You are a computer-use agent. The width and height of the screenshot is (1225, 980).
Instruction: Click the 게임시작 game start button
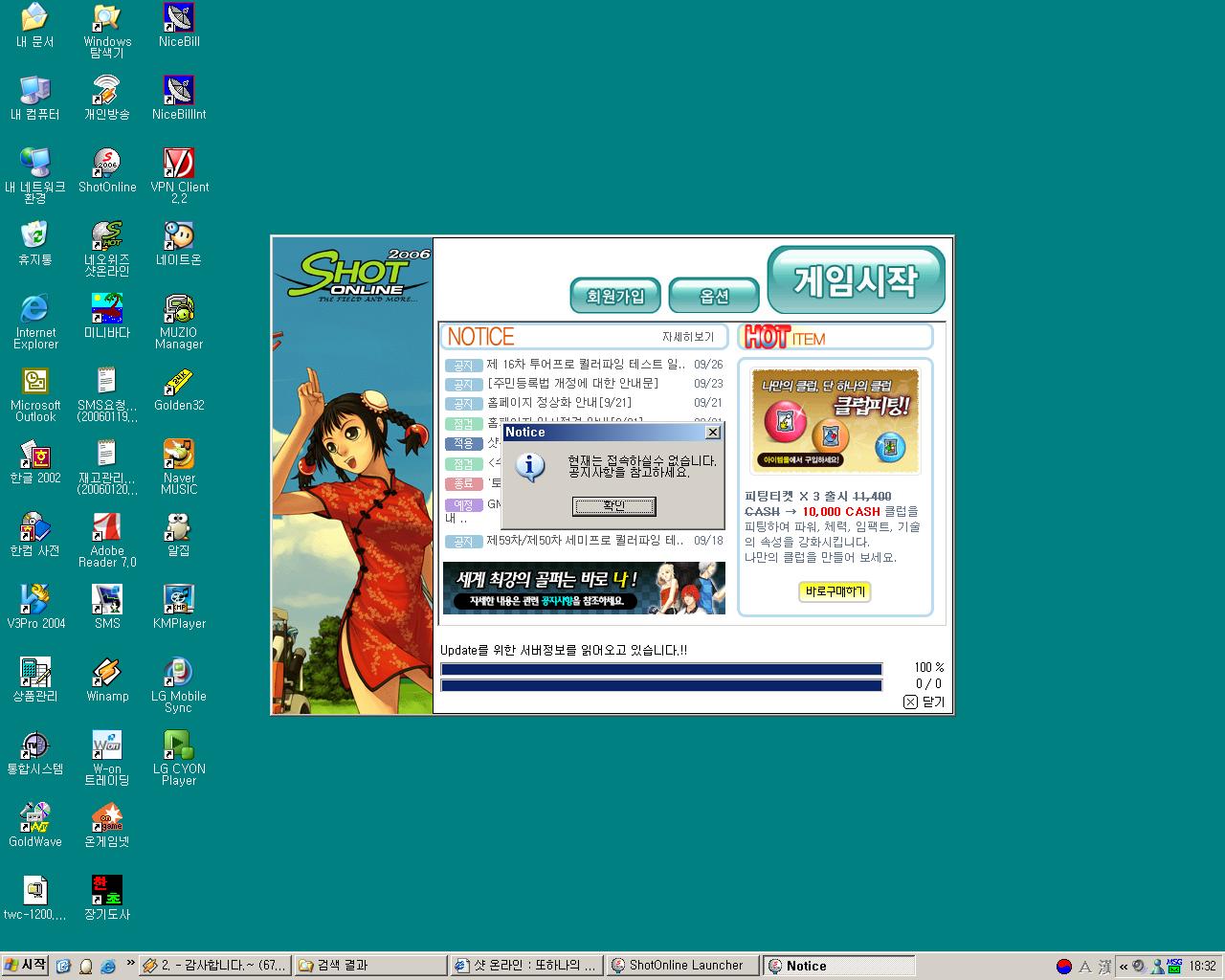[x=856, y=280]
